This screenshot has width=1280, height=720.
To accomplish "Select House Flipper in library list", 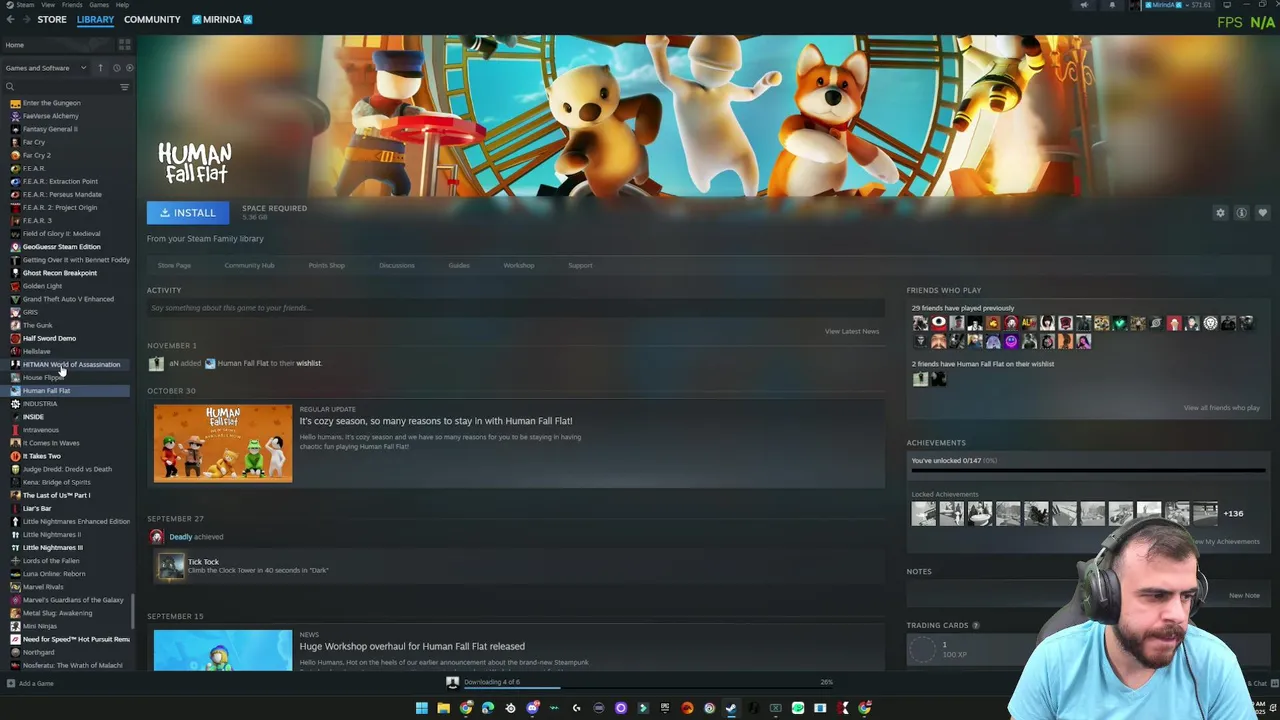I will click(x=43, y=377).
